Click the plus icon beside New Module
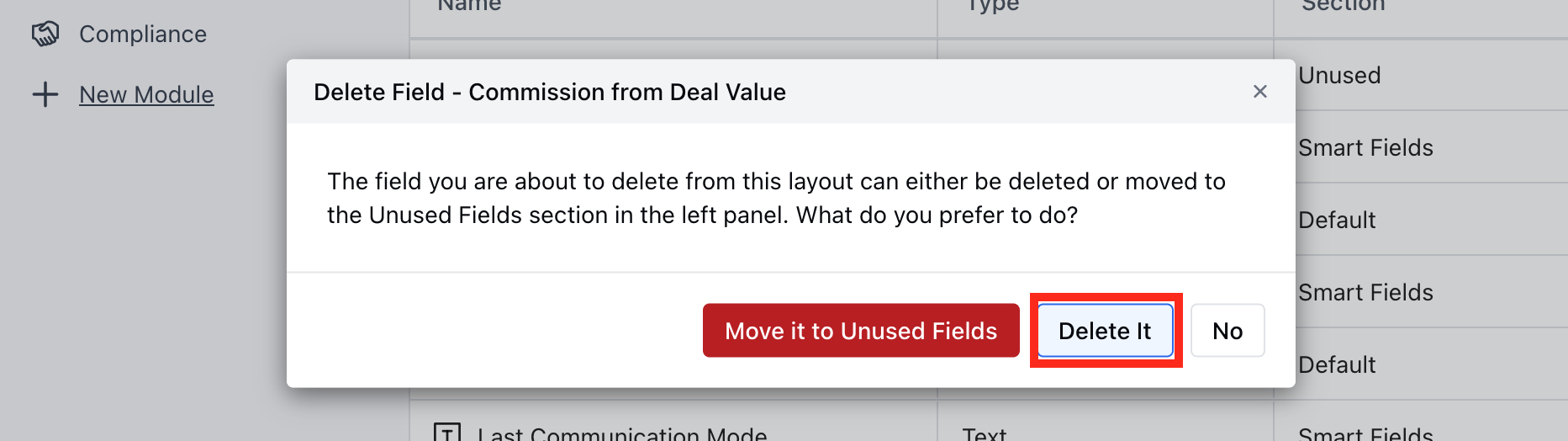Screen dimensions: 1568x441 45,94
